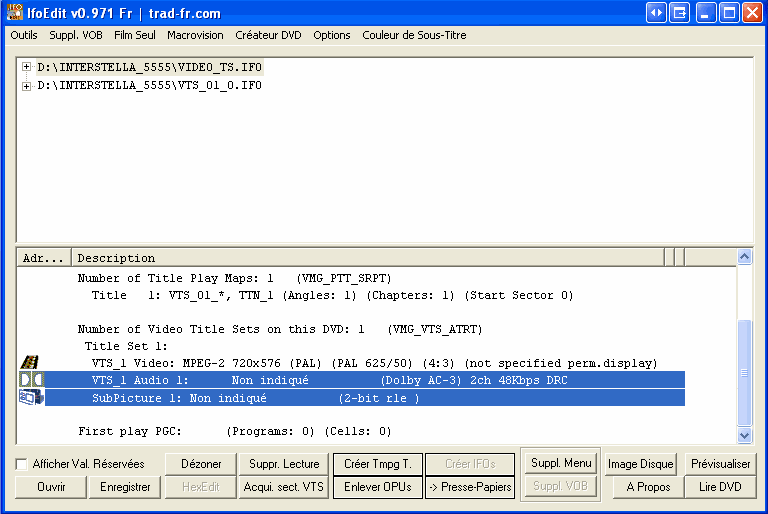Click the IfoEdit application icon in title bar
Screen dimensions: 768x514
[15, 13]
